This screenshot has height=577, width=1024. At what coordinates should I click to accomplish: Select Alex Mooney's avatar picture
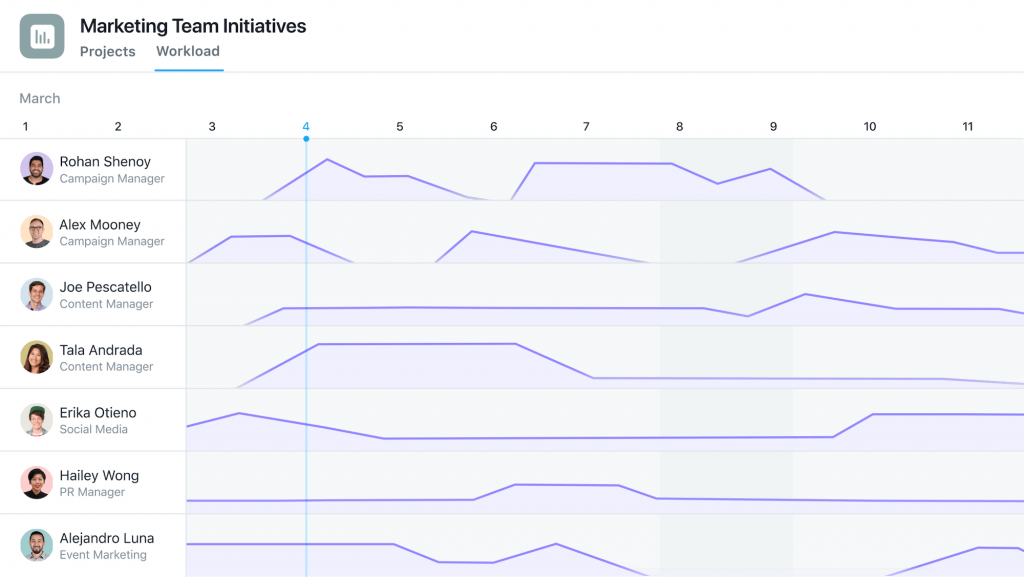click(36, 232)
